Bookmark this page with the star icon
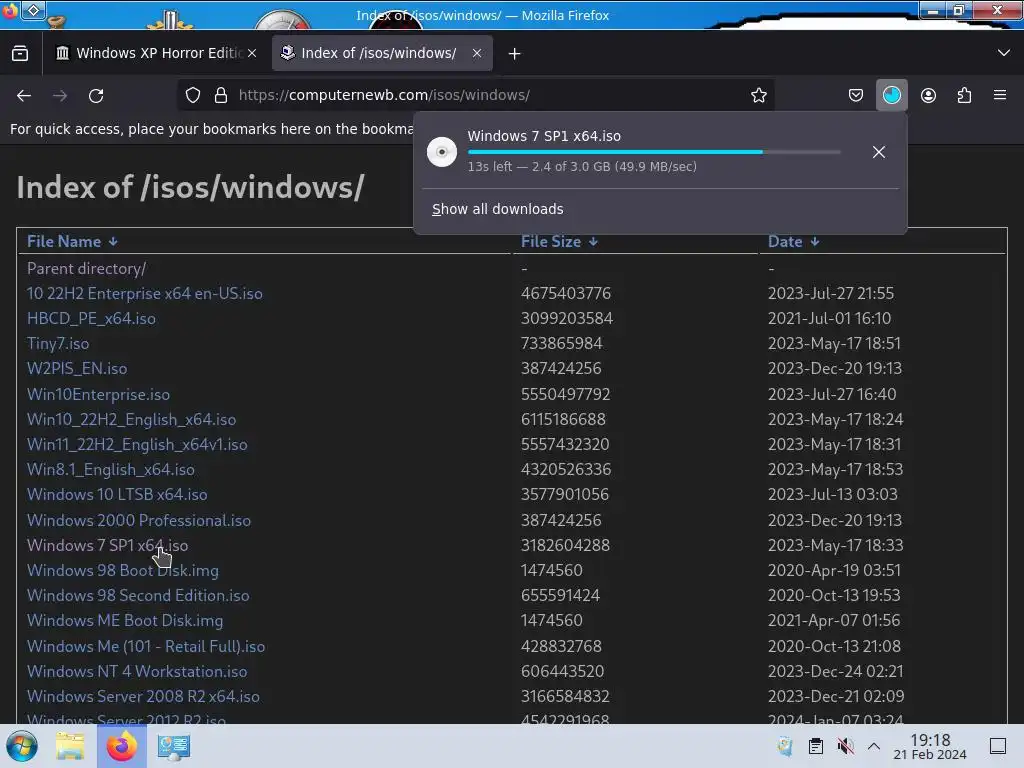This screenshot has width=1024, height=768. tap(758, 95)
